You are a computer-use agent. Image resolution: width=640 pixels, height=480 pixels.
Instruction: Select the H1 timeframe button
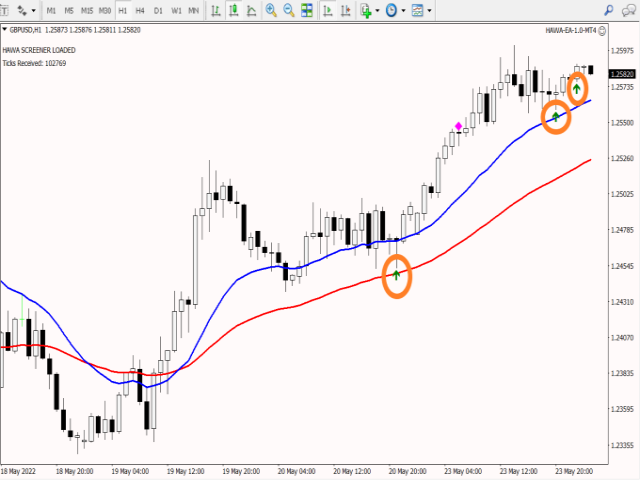(122, 11)
